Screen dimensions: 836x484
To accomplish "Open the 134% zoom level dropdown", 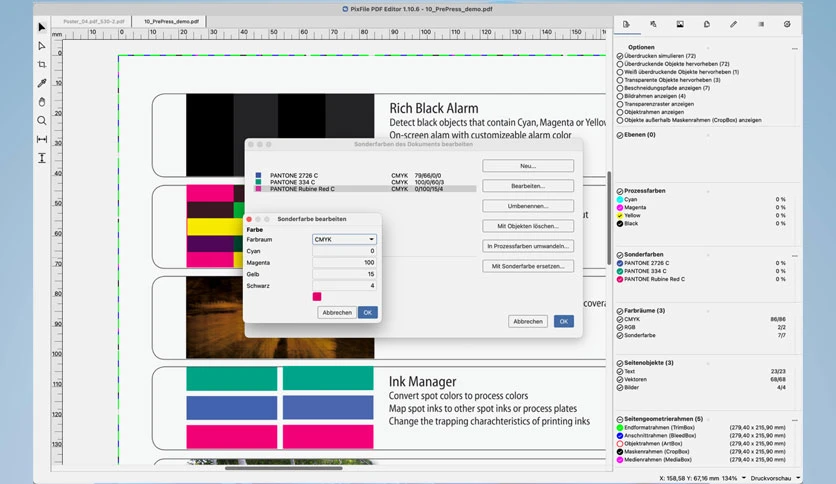I will click(734, 478).
